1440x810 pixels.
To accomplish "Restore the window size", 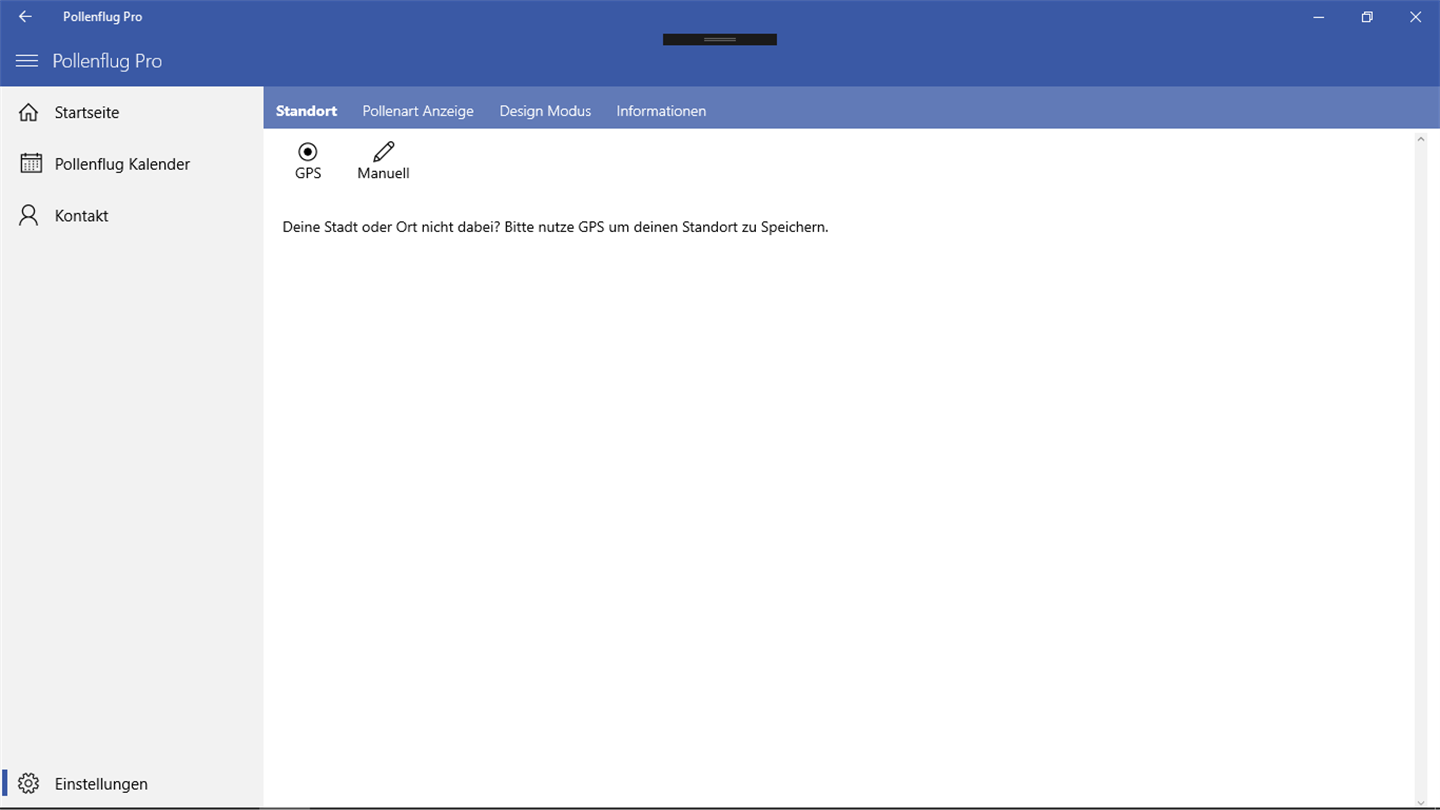I will [x=1367, y=17].
